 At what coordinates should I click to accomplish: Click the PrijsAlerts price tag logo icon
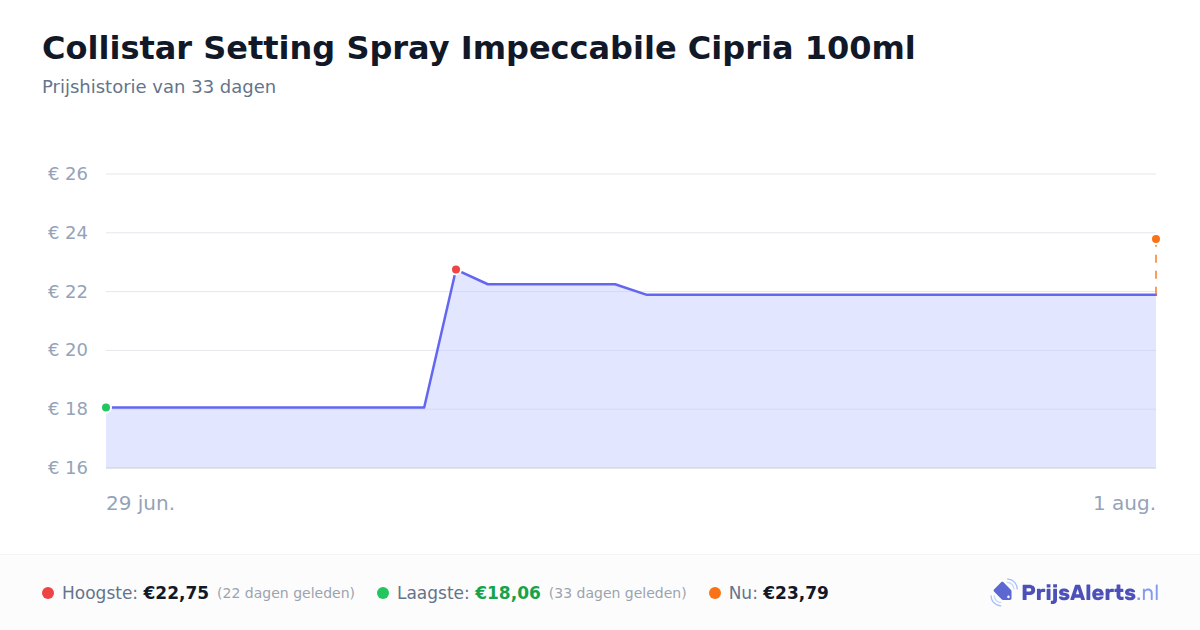point(1003,593)
